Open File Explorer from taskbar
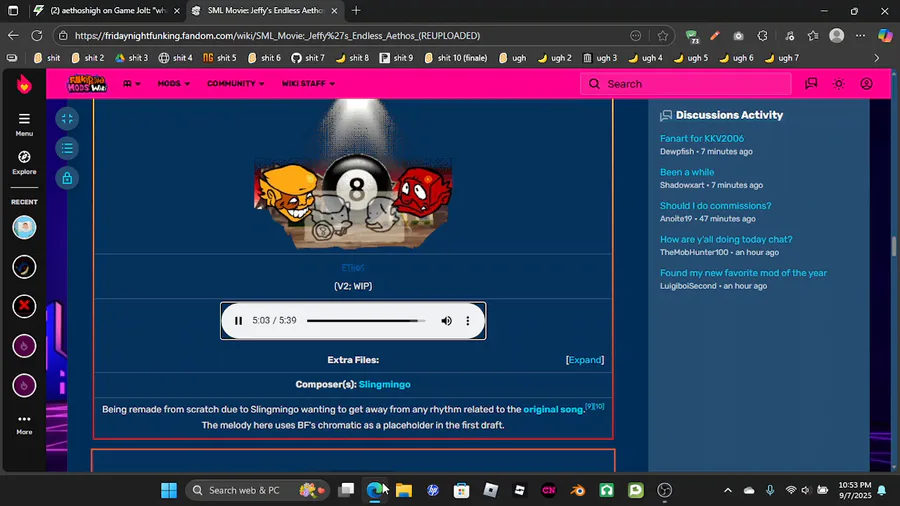 404,490
